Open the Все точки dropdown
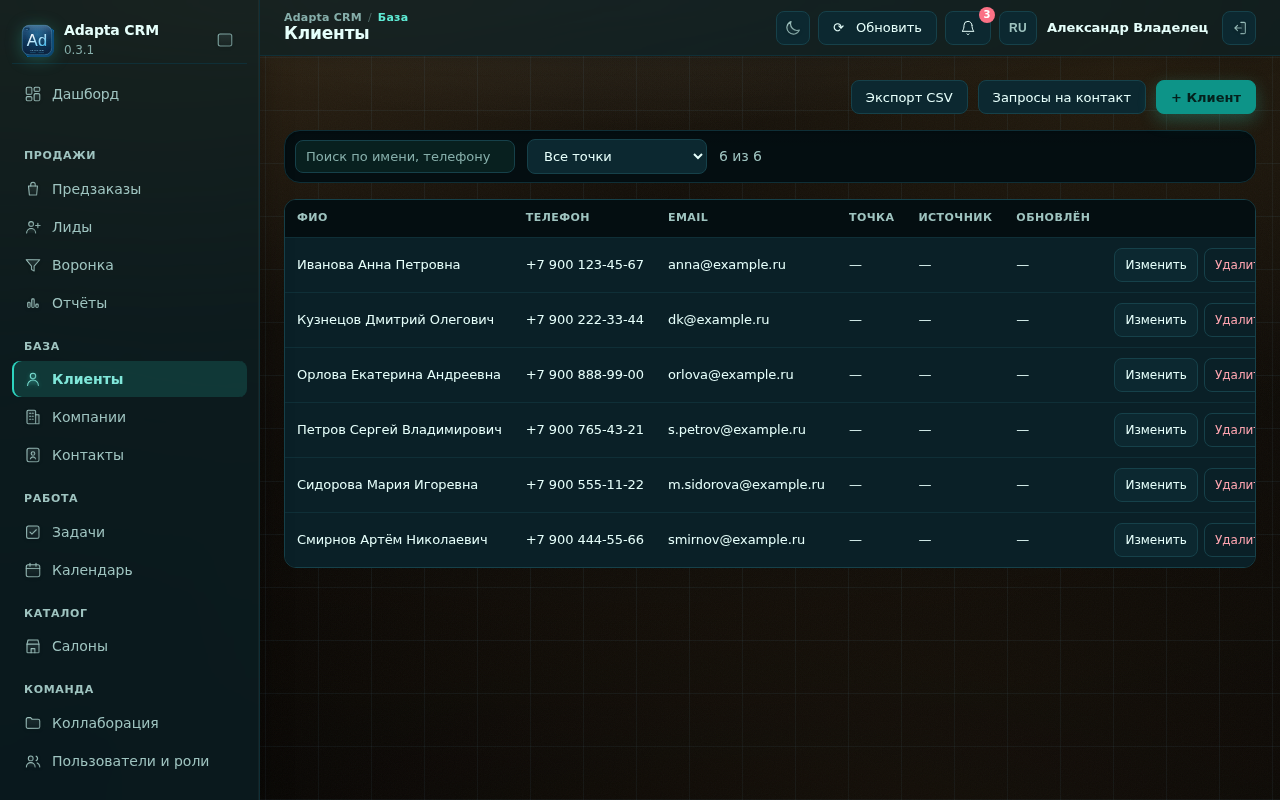This screenshot has height=800, width=1280. tap(617, 157)
